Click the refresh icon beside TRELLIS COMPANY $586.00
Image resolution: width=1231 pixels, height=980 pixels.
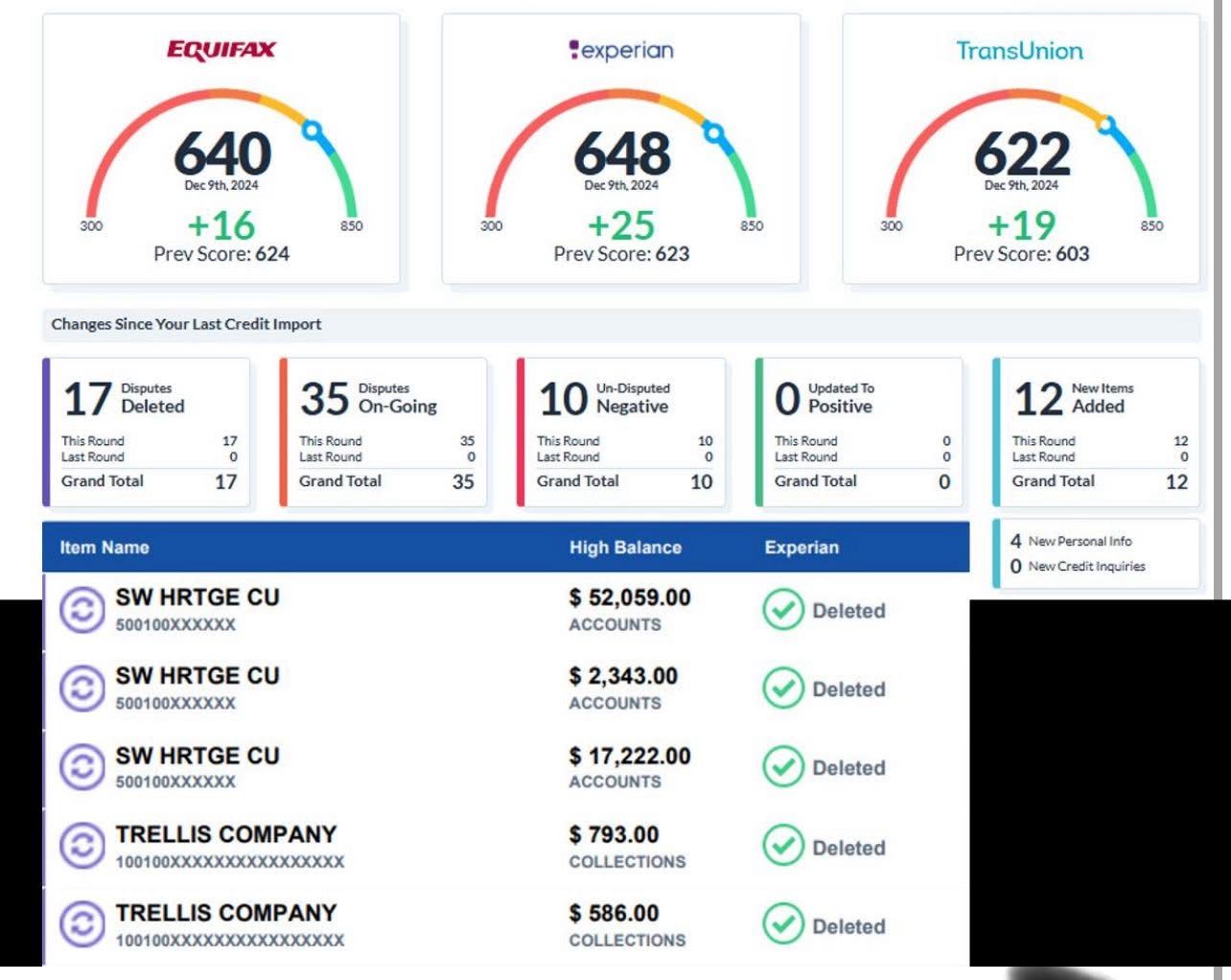(82, 924)
